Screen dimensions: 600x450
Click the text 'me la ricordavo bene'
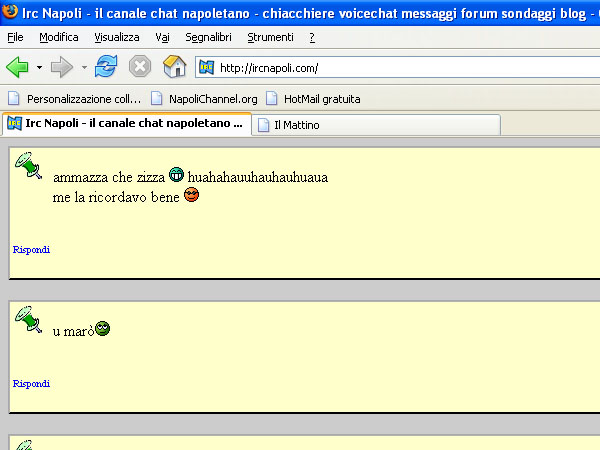tap(116, 197)
